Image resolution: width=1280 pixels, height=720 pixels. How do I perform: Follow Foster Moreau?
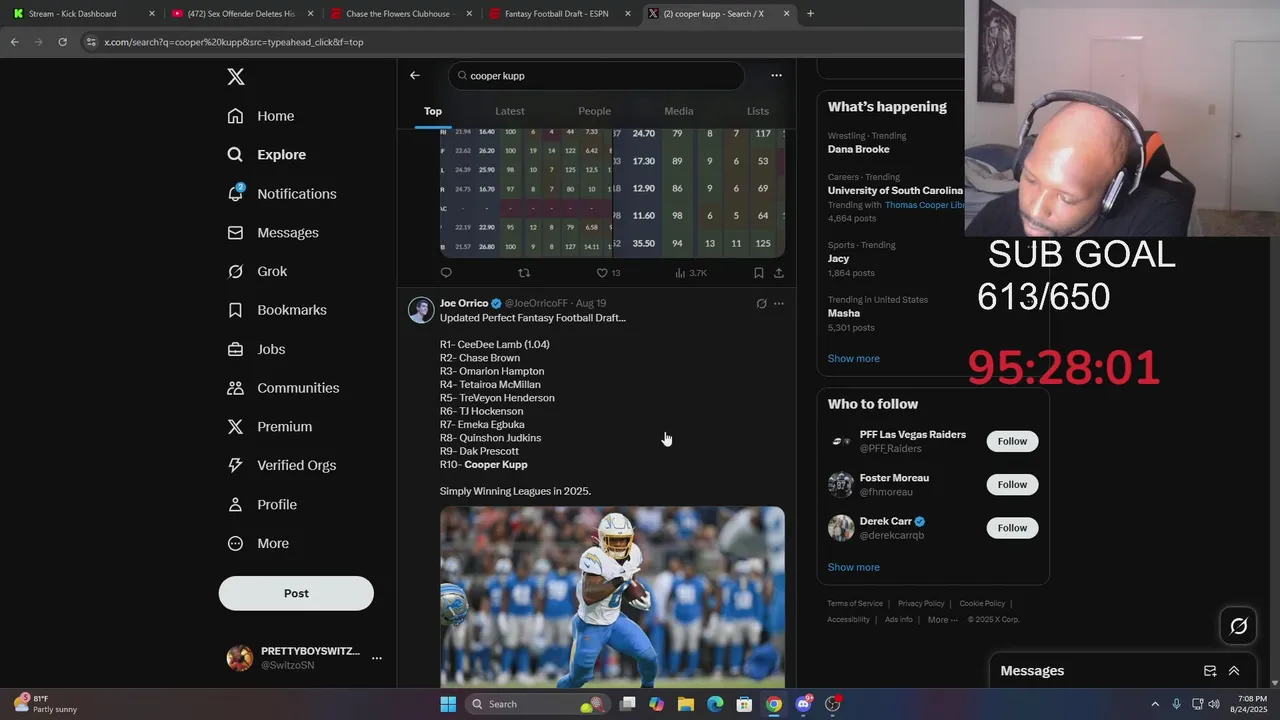tap(1012, 485)
